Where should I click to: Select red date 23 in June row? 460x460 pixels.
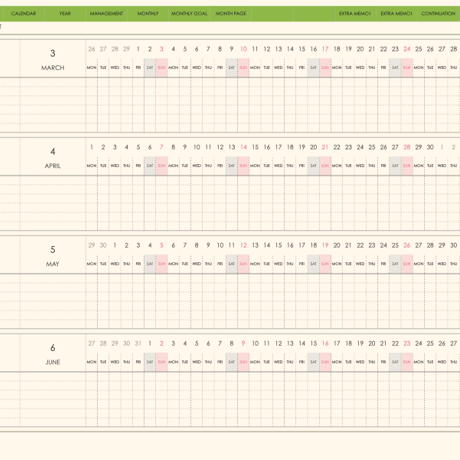[x=407, y=343]
